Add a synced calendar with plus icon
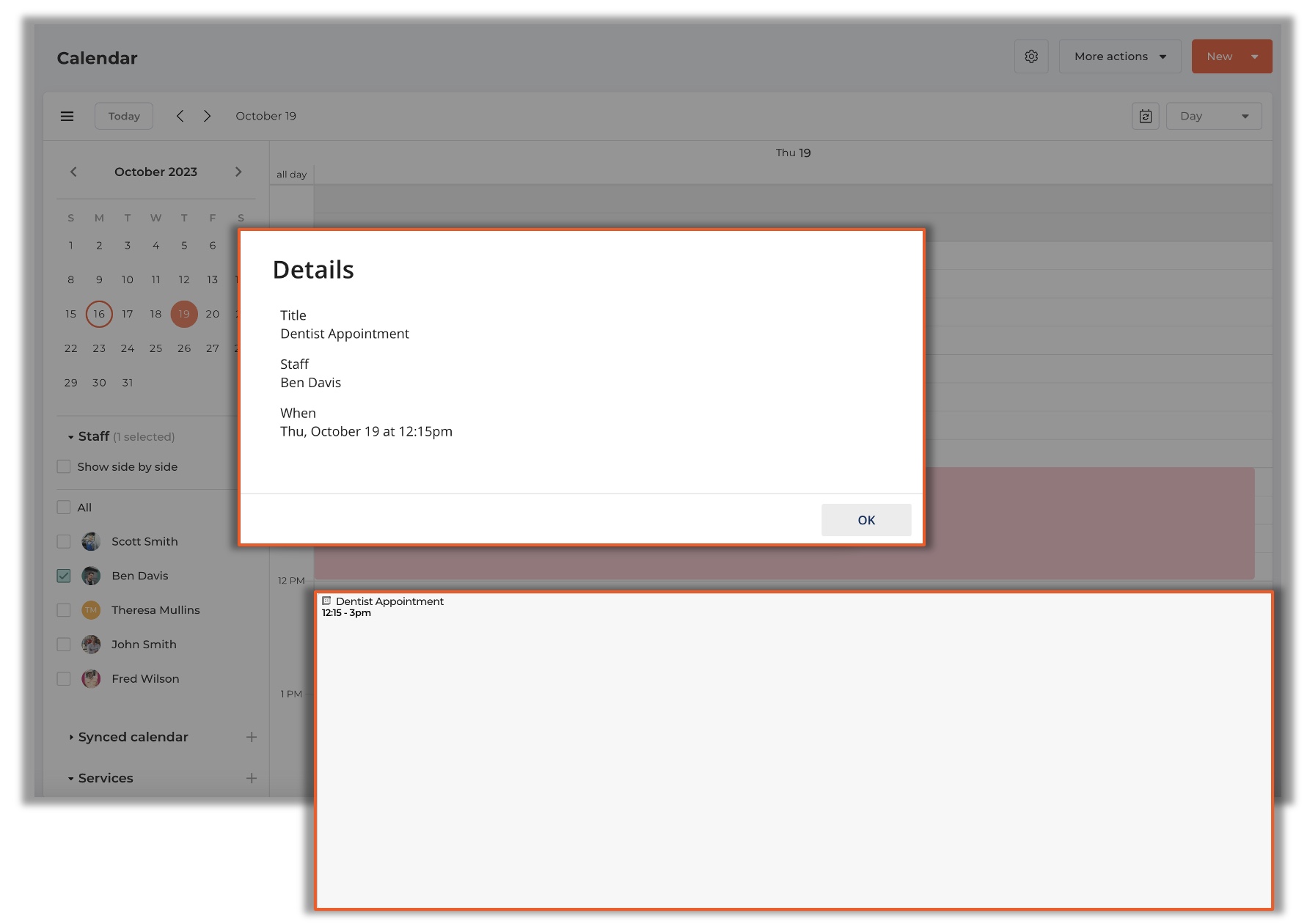 click(x=252, y=737)
